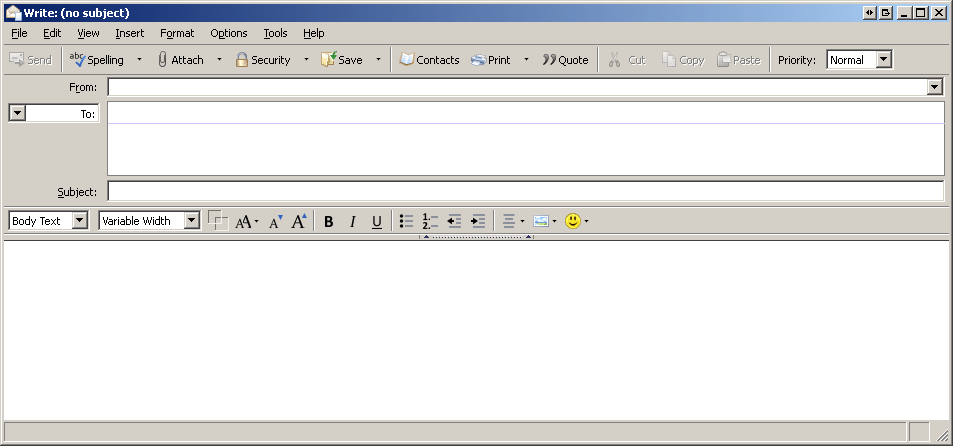Attach a file with the paperclip icon
The width and height of the screenshot is (953, 446).
[181, 60]
